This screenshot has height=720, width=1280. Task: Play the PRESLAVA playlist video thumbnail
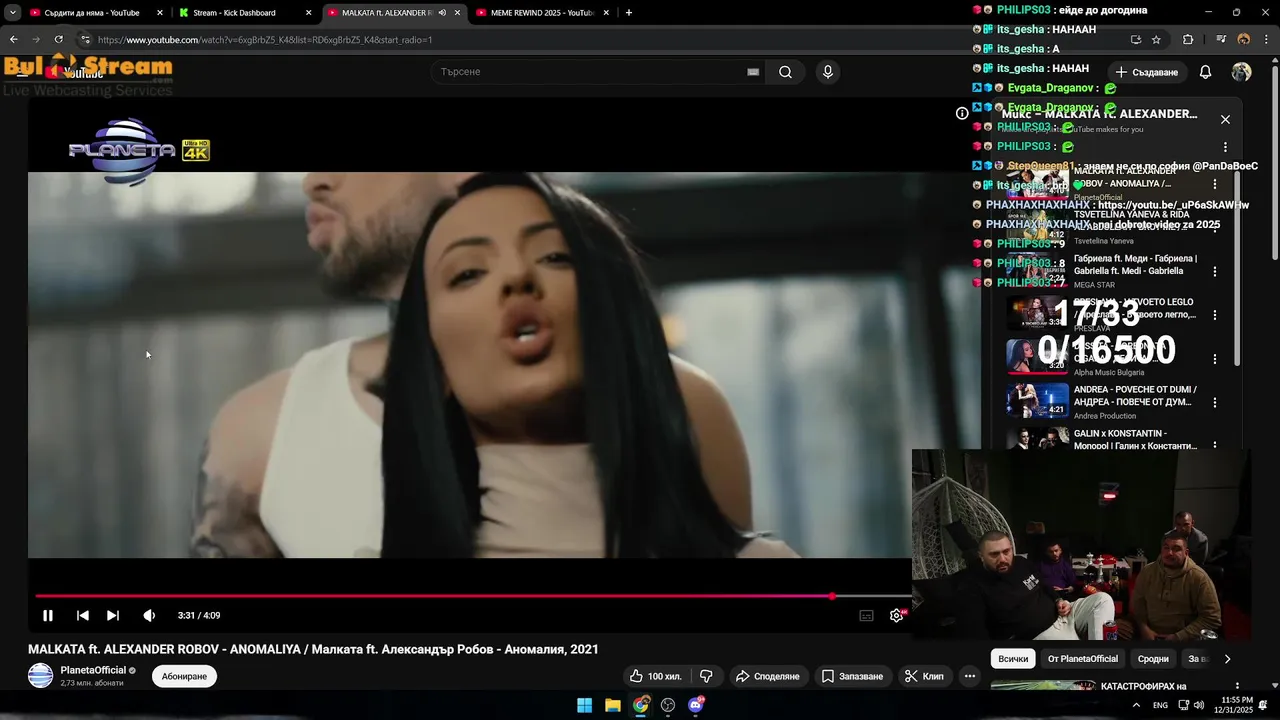click(x=1037, y=312)
